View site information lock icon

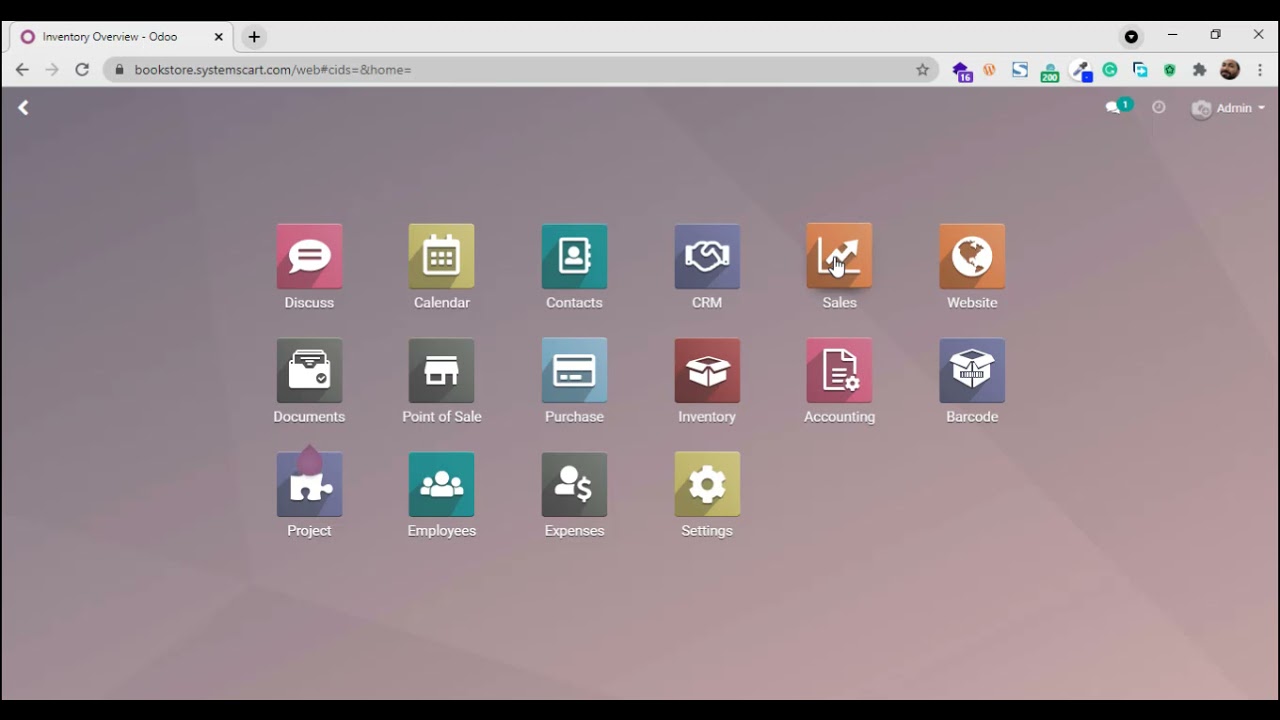coord(119,70)
